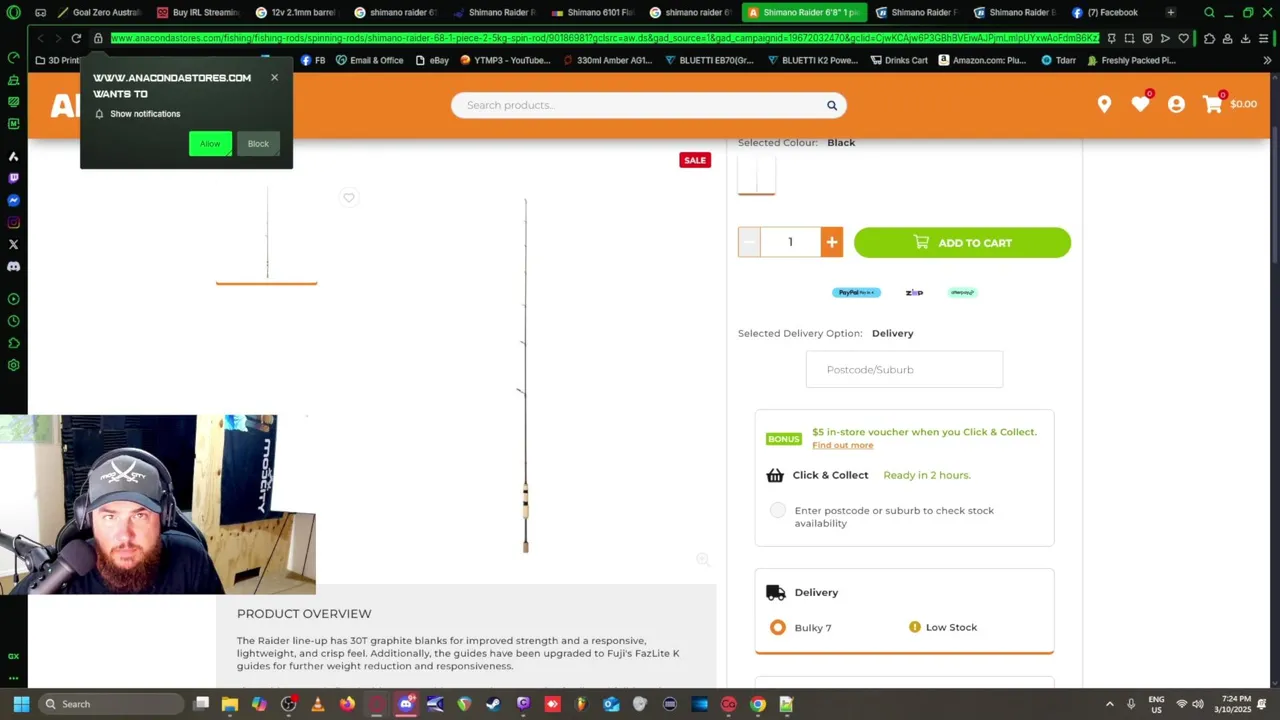Select the rod thumbnail image
This screenshot has height=720, width=1280.
[x=266, y=235]
